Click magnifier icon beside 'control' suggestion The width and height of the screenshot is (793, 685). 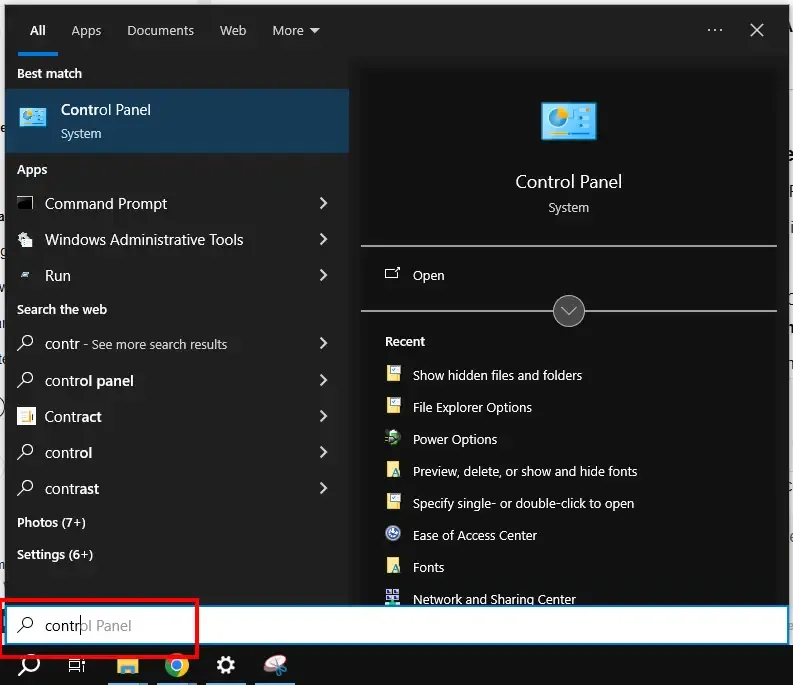(x=25, y=452)
